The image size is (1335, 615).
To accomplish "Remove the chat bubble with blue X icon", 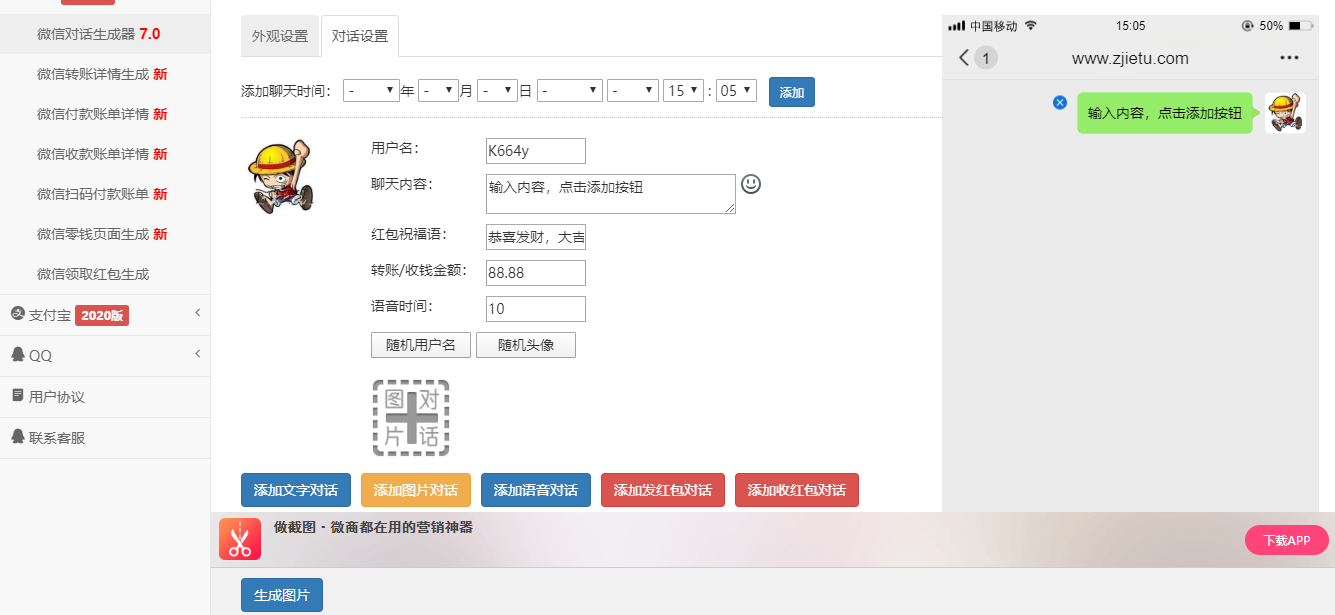I will click(1060, 103).
